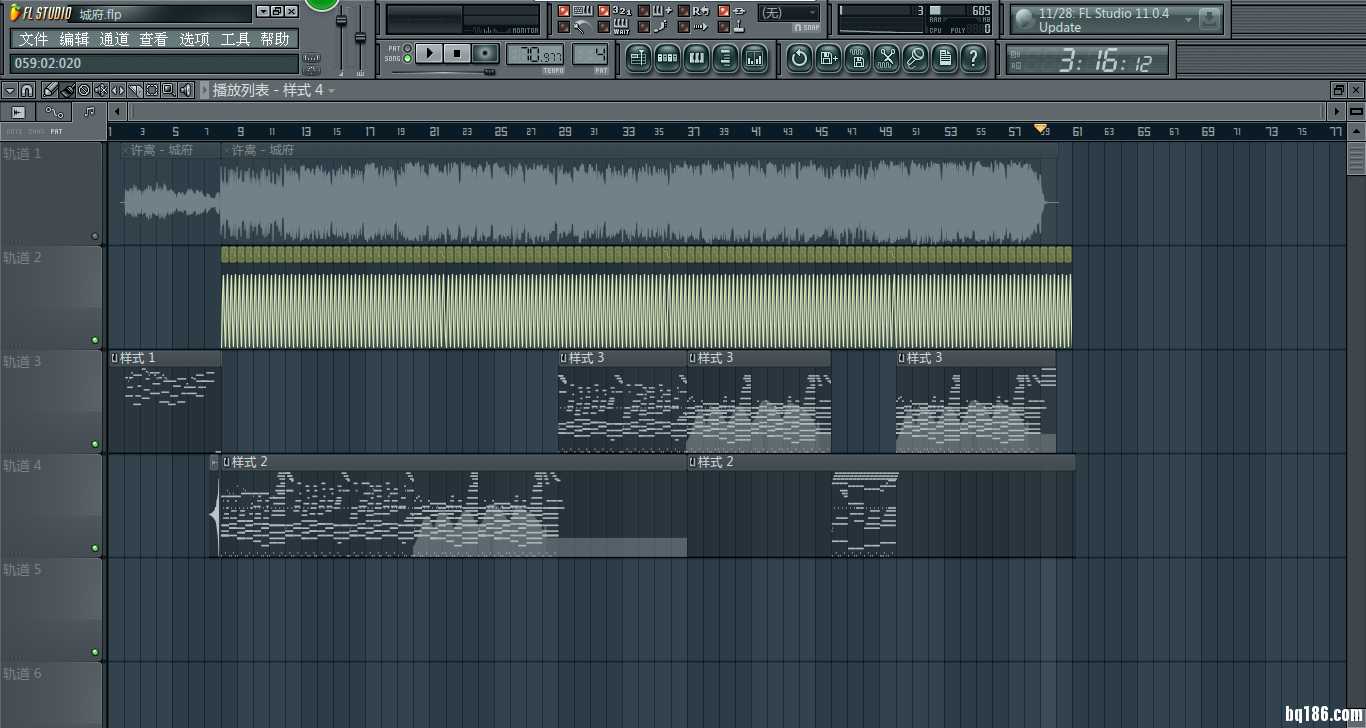Select the Zoom magnifier tool
This screenshot has height=728, width=1366.
tap(169, 90)
